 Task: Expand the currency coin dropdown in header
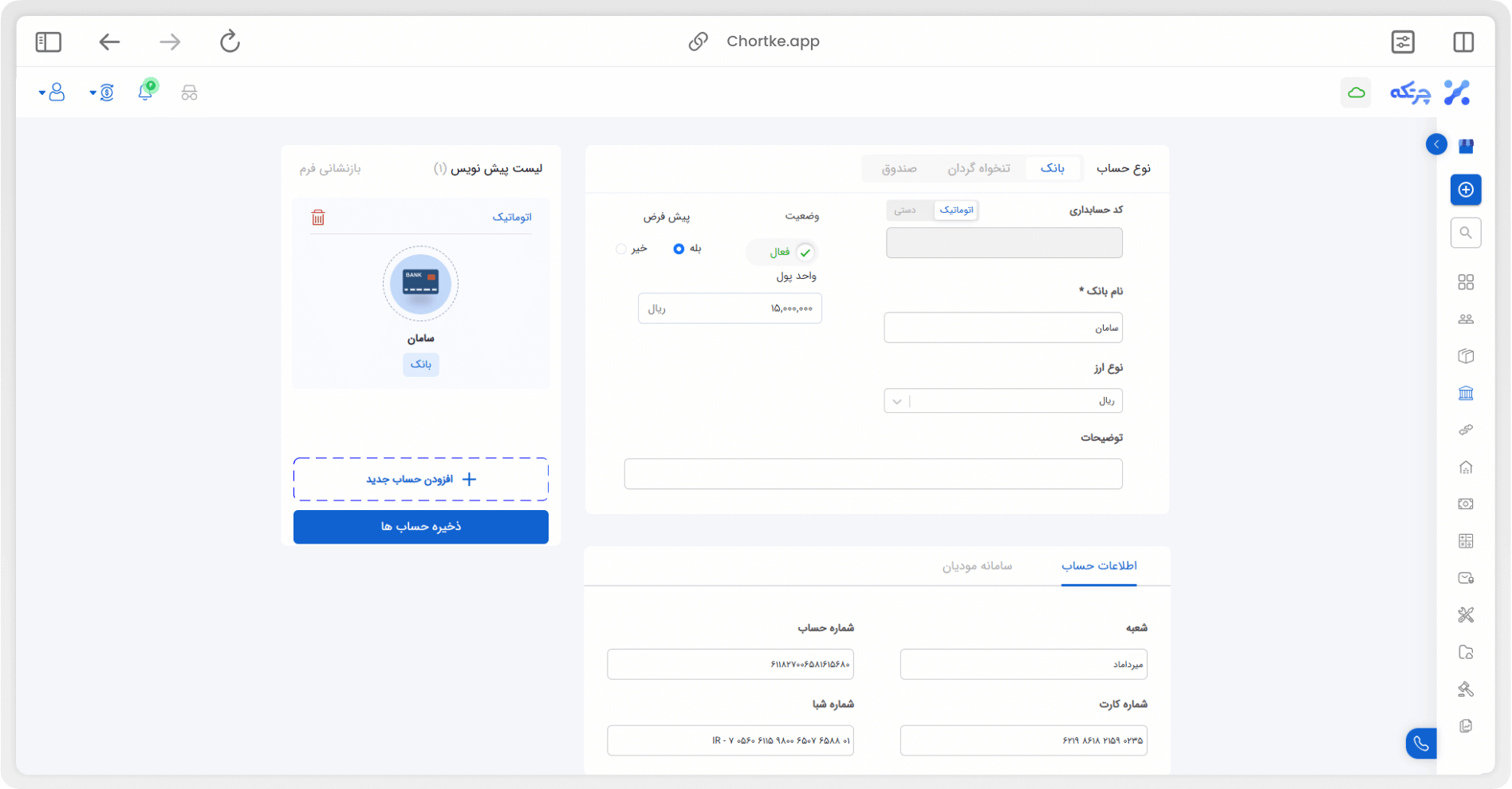coord(102,92)
